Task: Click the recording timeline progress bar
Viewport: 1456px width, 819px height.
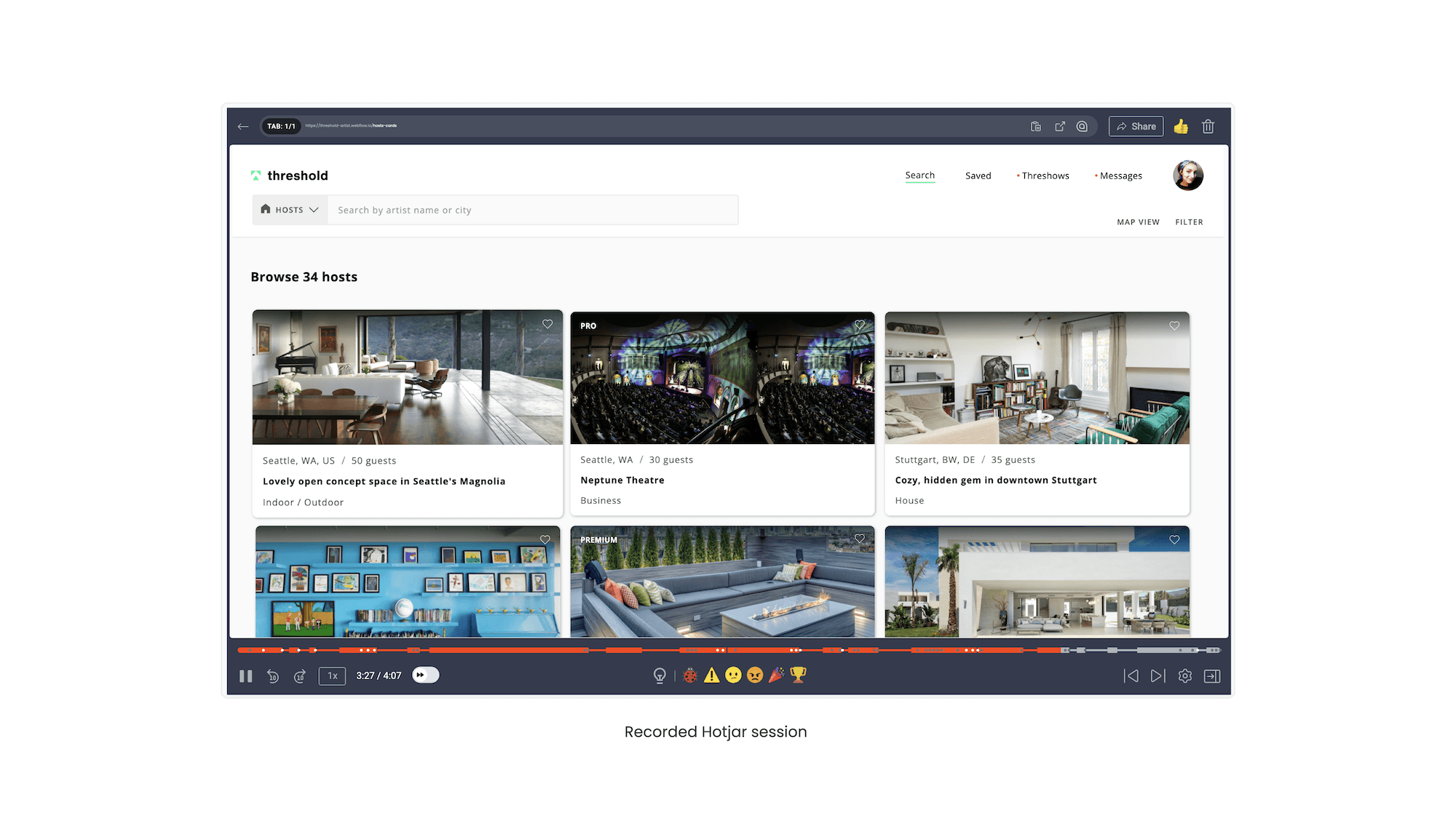Action: (x=728, y=650)
